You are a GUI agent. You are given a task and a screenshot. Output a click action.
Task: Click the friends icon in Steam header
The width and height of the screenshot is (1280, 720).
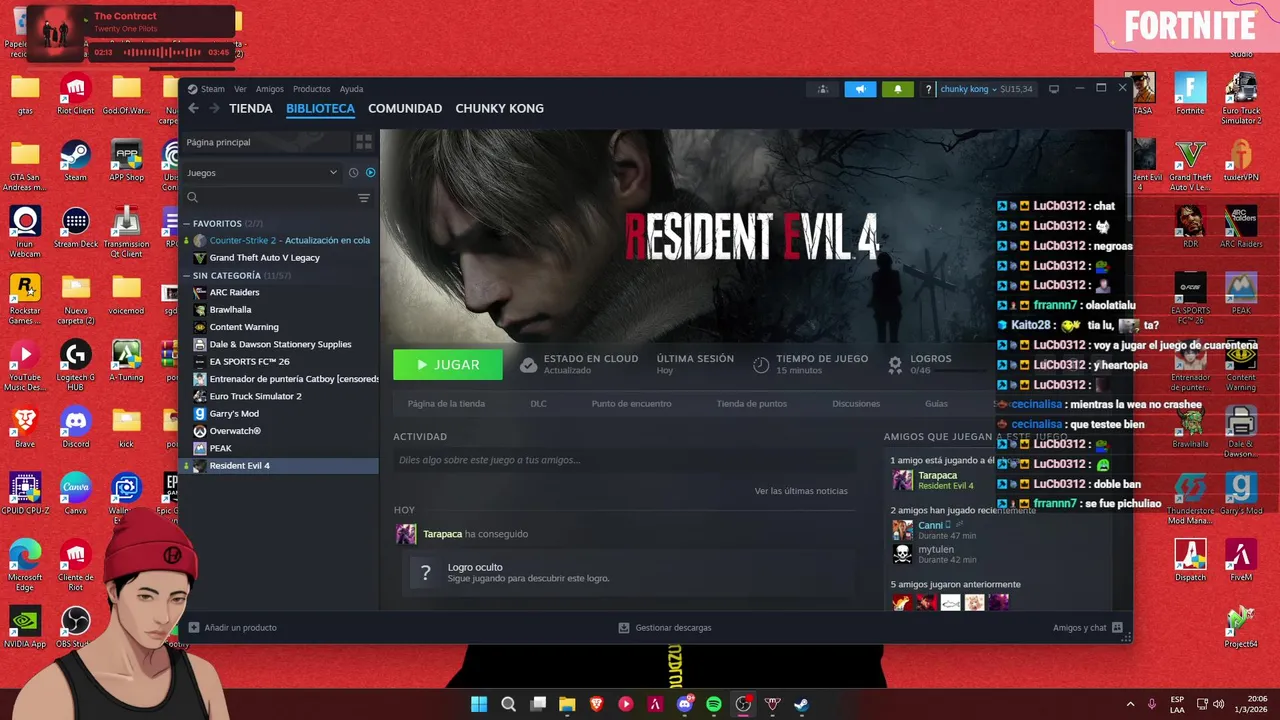(823, 89)
